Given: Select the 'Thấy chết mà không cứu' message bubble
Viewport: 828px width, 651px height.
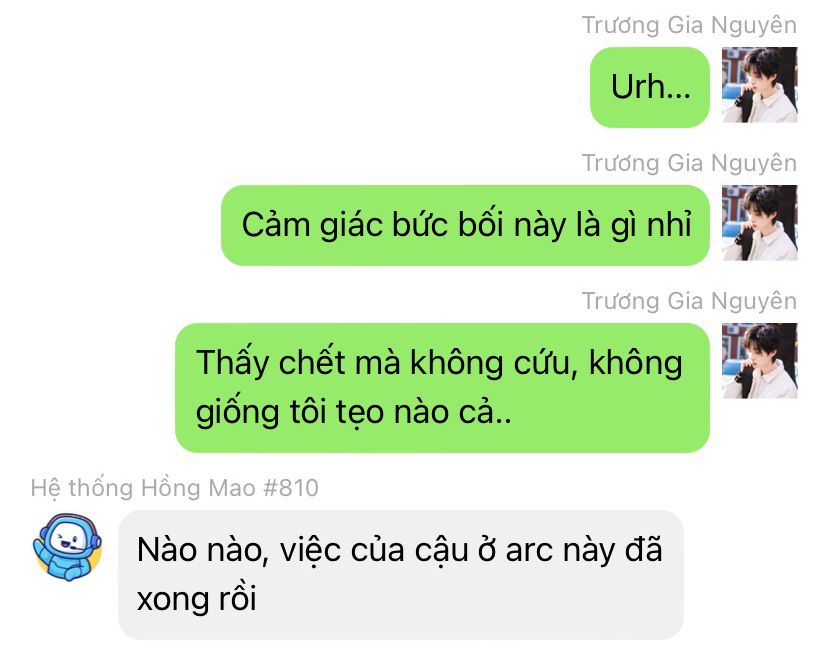Looking at the screenshot, I should (442, 388).
